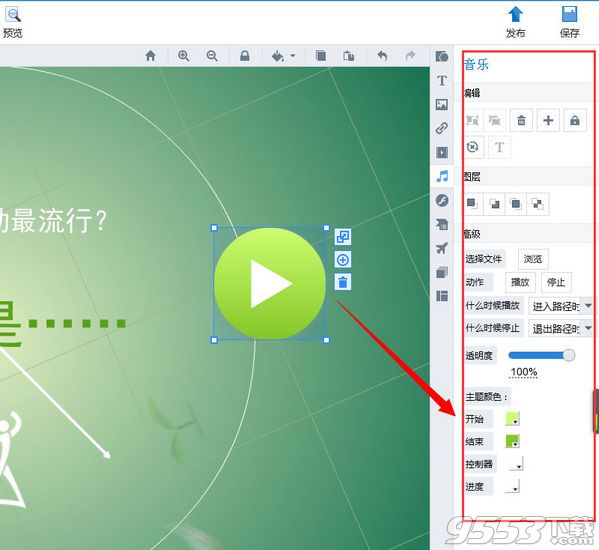
Task: Click the green play button on canvas
Action: click(270, 283)
